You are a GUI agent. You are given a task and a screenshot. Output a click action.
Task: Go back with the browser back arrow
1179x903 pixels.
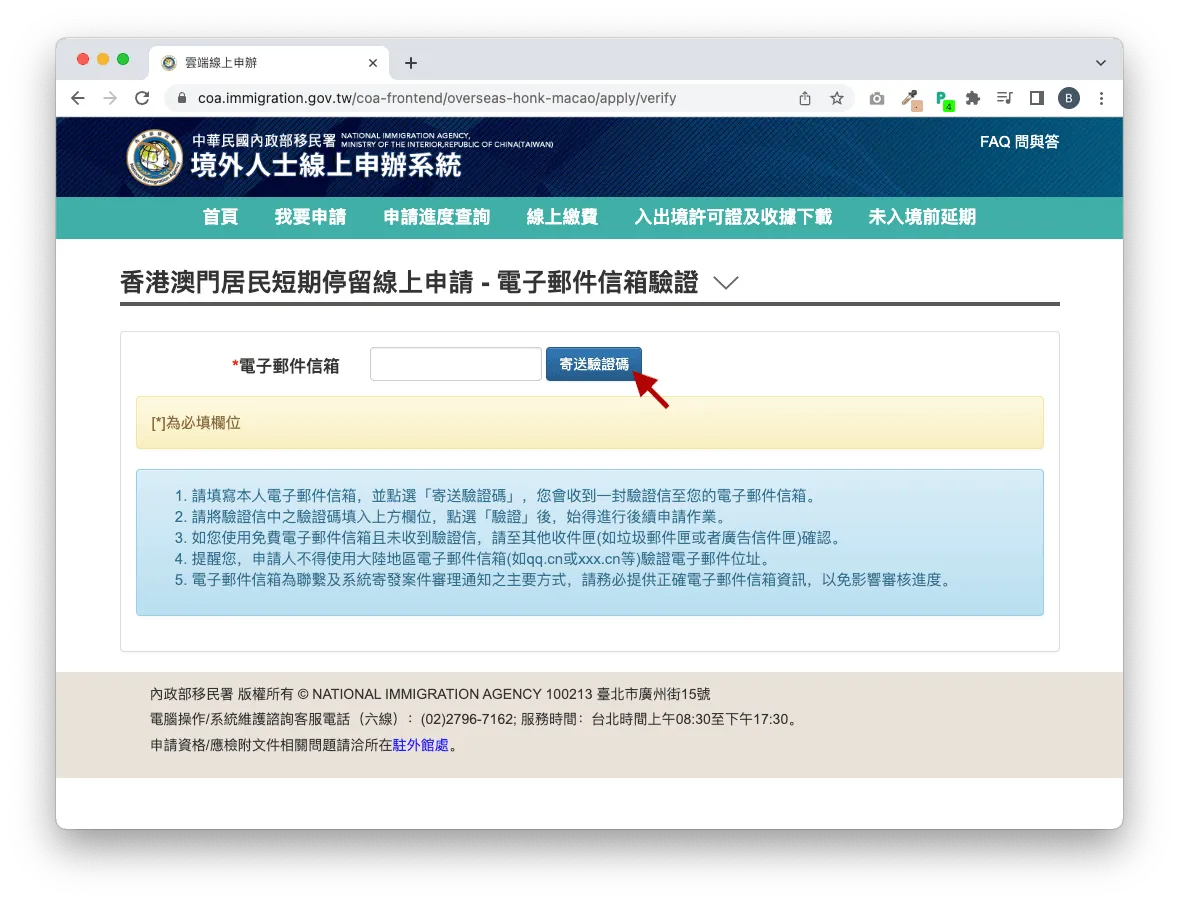78,98
